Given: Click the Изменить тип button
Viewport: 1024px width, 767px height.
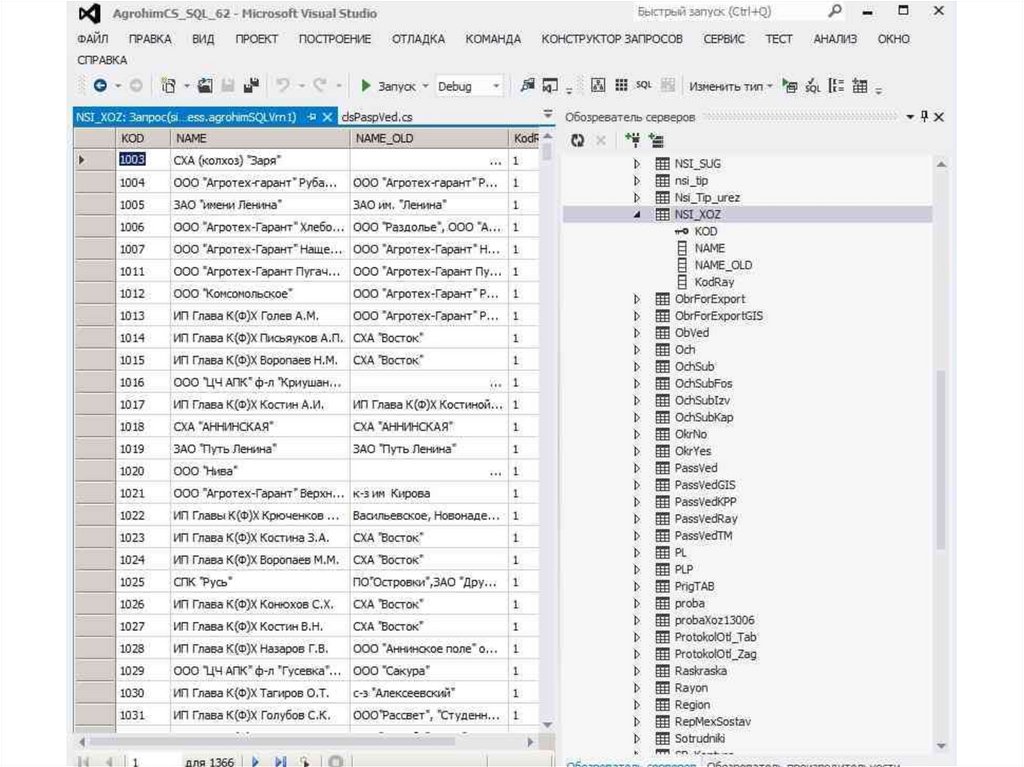Looking at the screenshot, I should [730, 87].
